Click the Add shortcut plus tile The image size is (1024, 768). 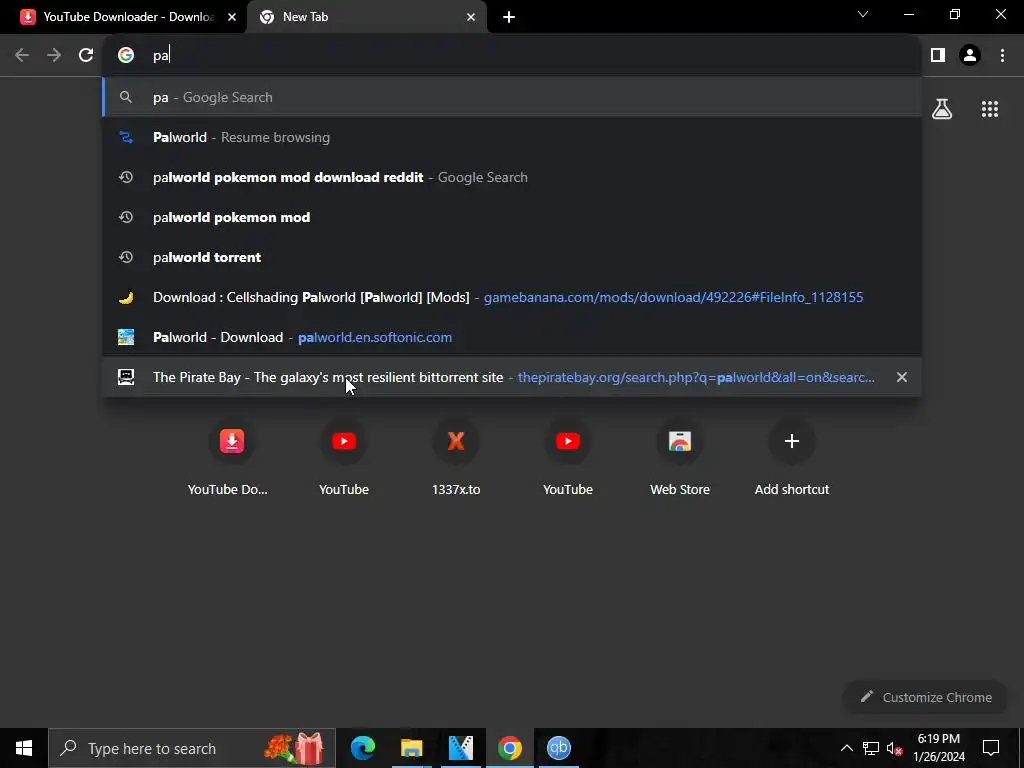792,458
